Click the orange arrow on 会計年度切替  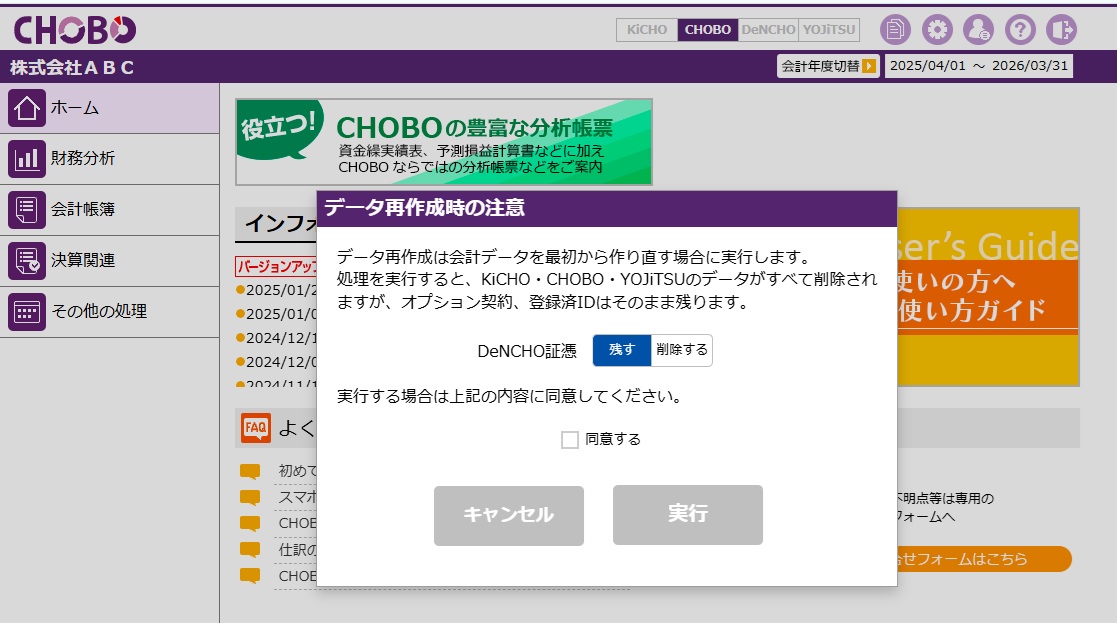click(x=868, y=66)
